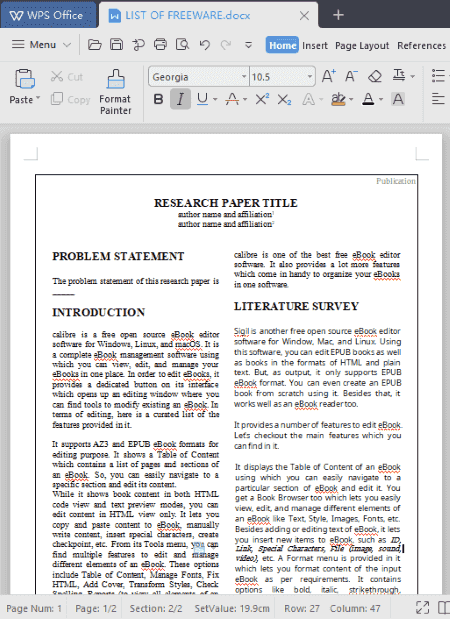
Task: Copy the selected text
Action: [x=71, y=99]
